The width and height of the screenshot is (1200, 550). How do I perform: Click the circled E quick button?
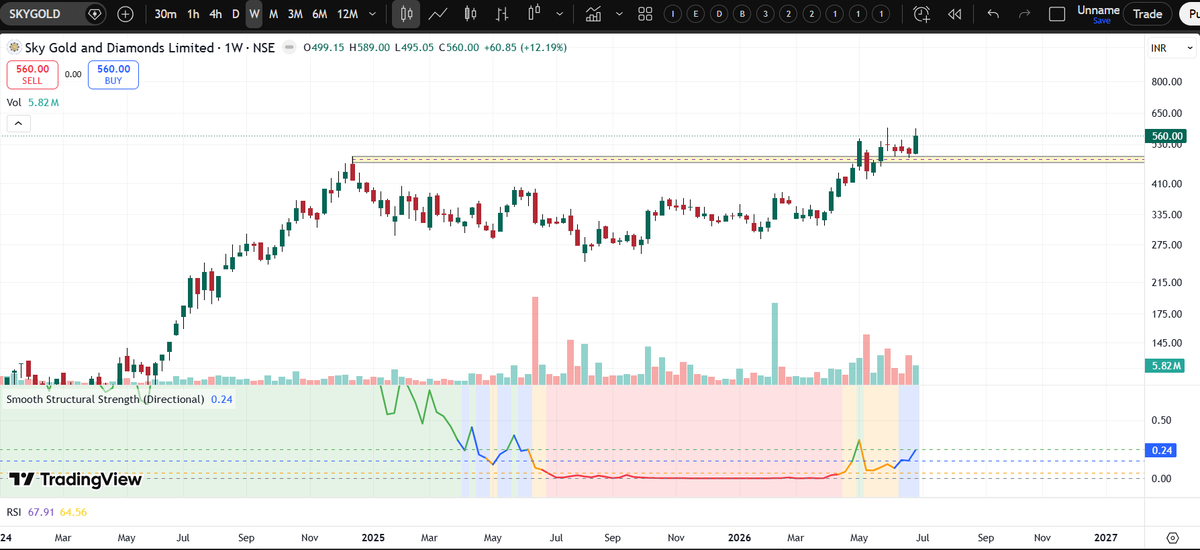(x=696, y=14)
